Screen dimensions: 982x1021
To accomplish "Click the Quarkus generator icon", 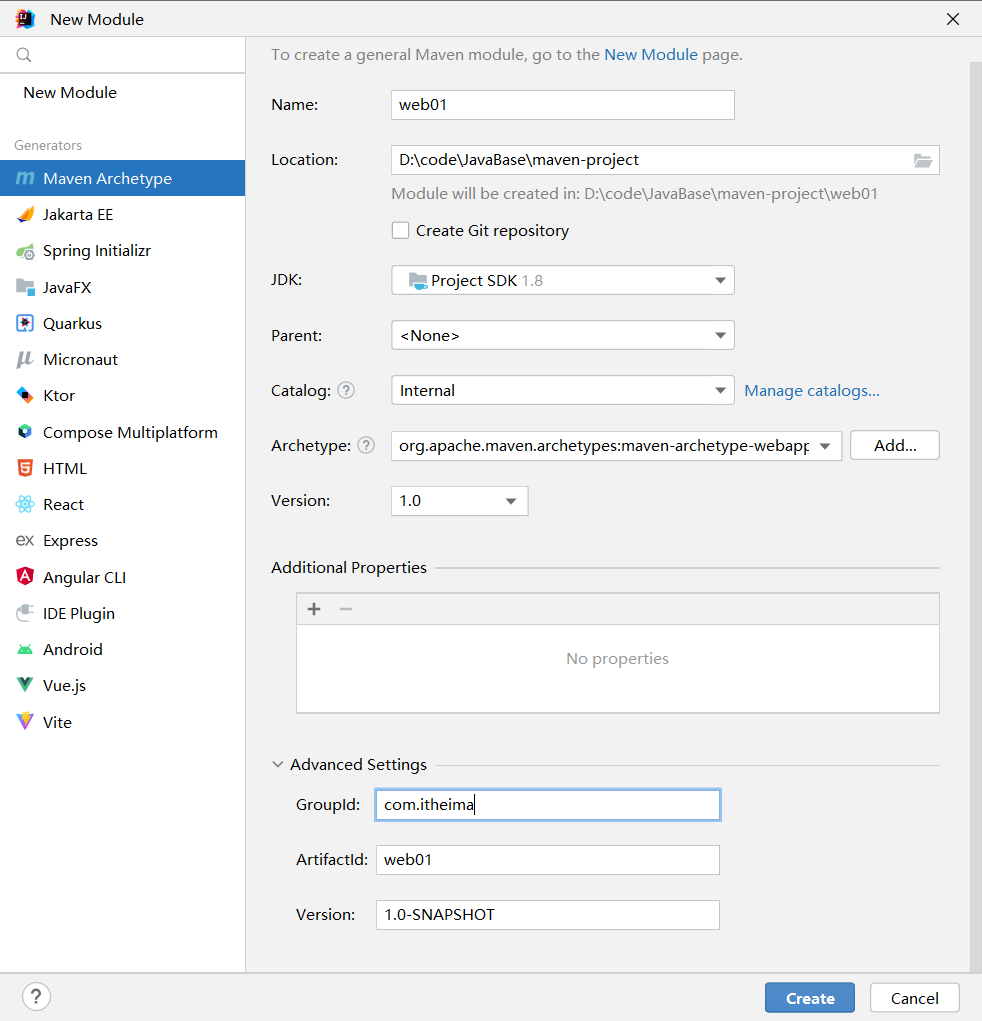I will [x=25, y=324].
